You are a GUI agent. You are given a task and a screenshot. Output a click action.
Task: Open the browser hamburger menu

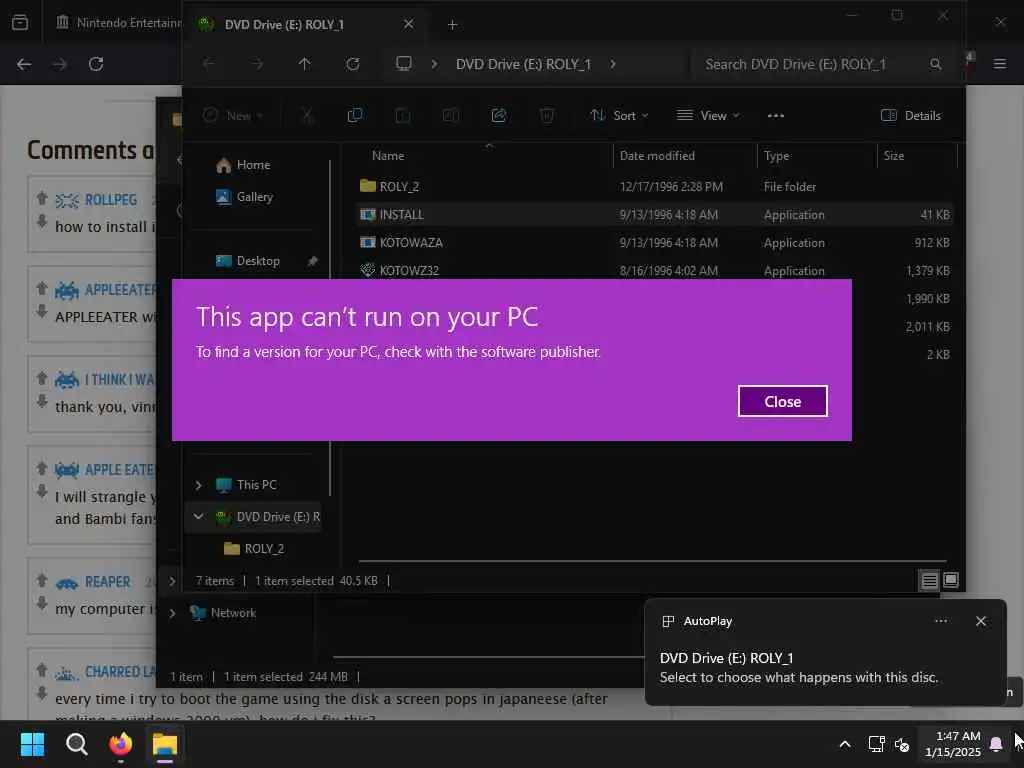999,64
